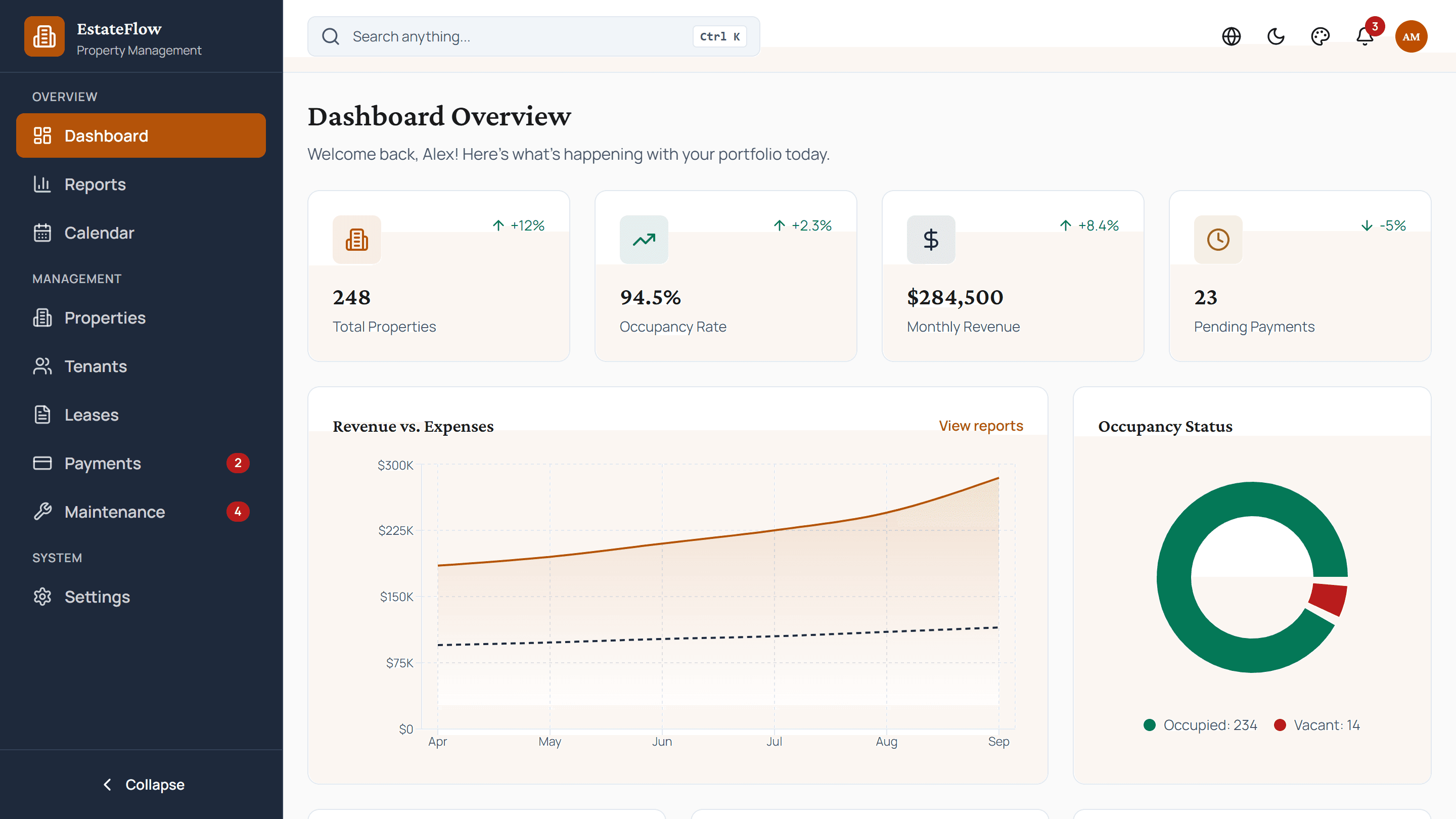1456x819 pixels.
Task: Click the +2.3% change indicator
Action: [x=802, y=225]
